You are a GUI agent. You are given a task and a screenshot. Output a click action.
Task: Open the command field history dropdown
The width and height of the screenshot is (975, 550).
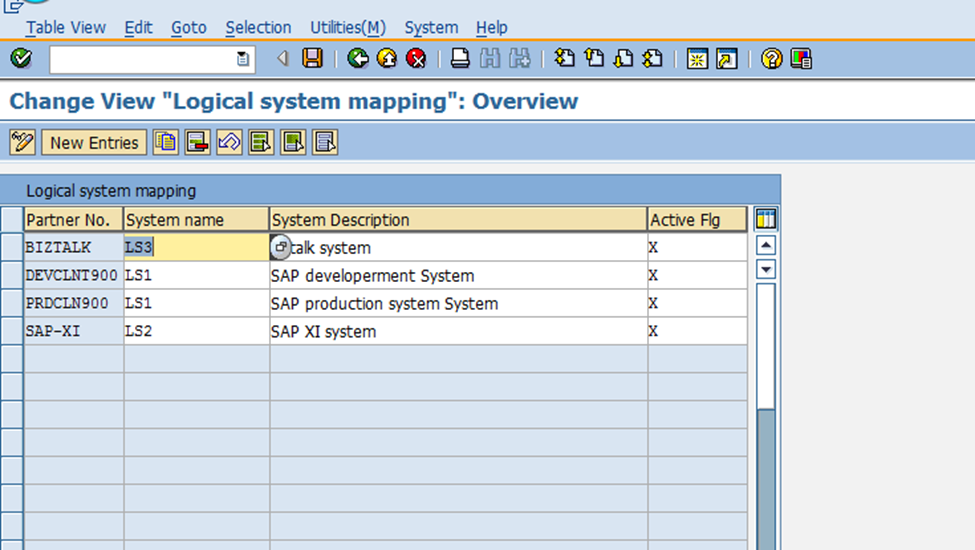[243, 60]
